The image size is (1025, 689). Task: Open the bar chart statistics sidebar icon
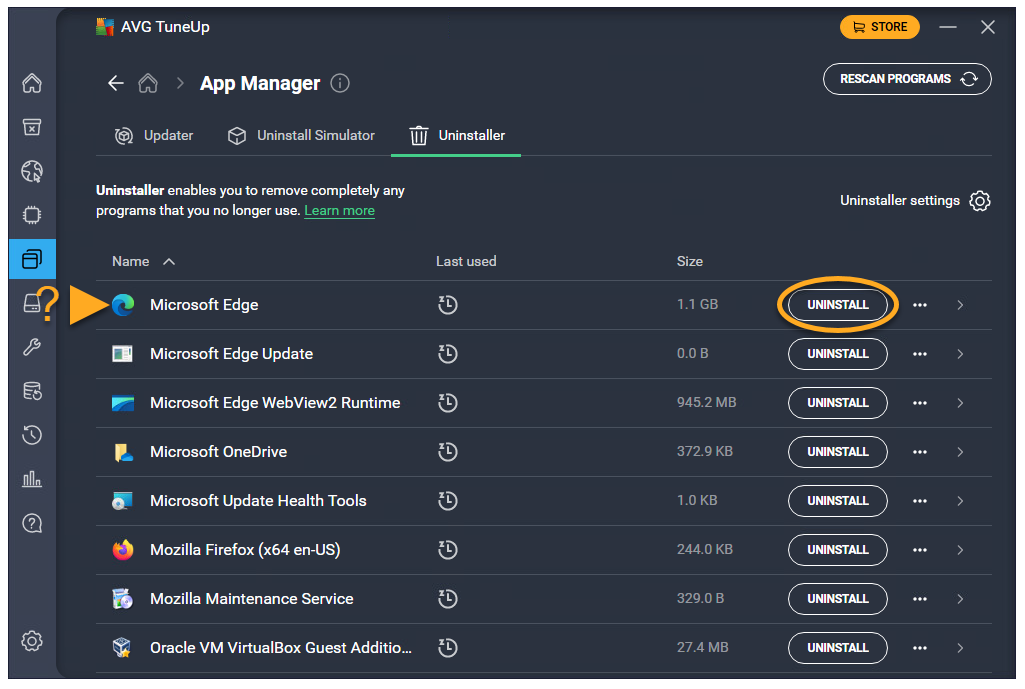point(32,479)
